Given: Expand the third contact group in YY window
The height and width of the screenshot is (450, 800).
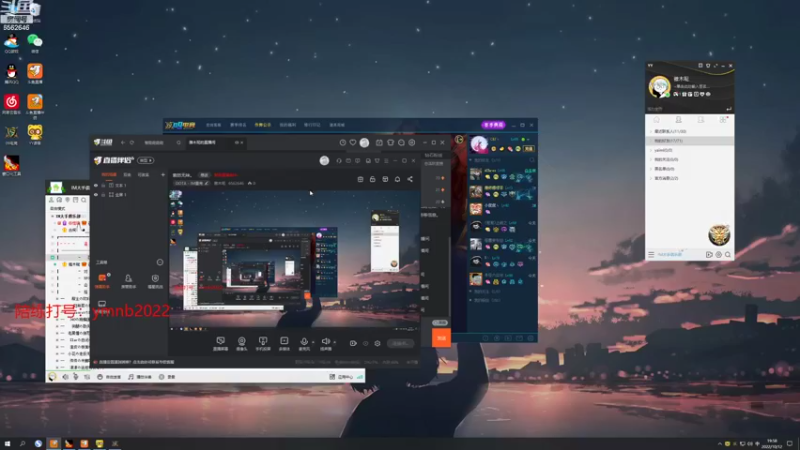Looking at the screenshot, I should pyautogui.click(x=652, y=151).
